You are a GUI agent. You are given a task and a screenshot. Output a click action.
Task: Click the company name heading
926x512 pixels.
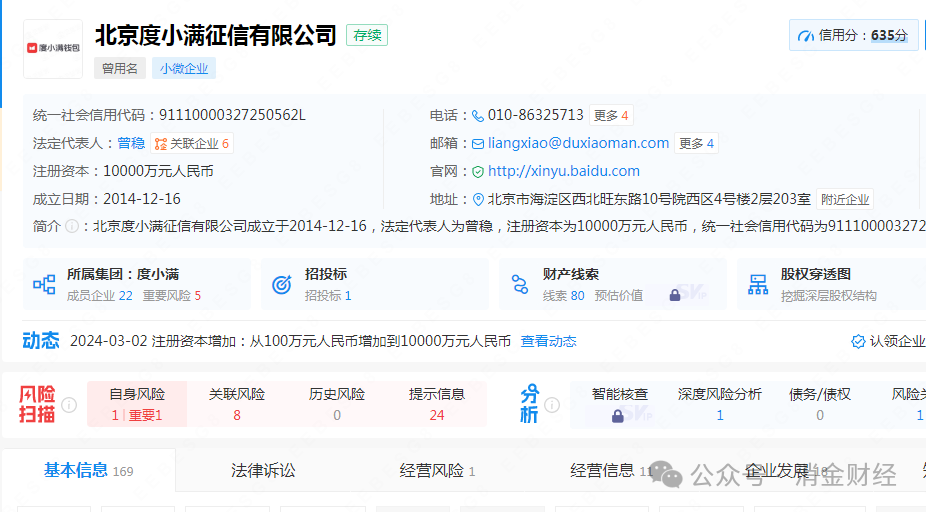[216, 35]
